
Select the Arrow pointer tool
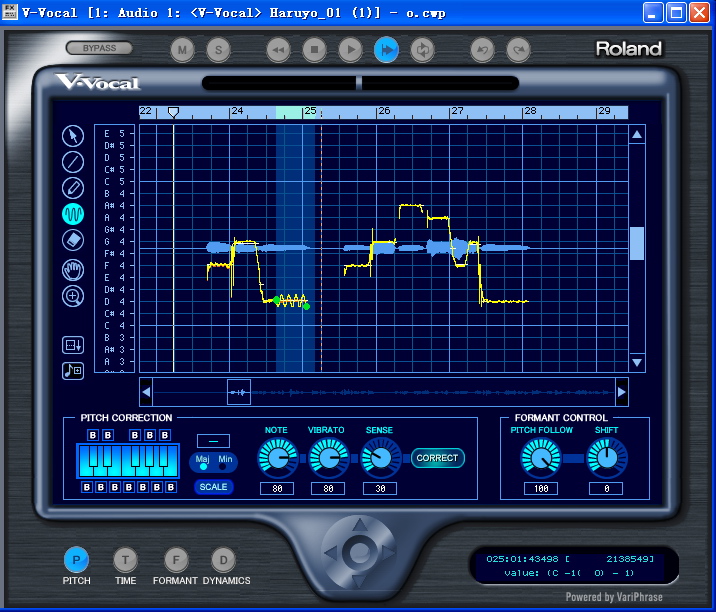click(73, 136)
